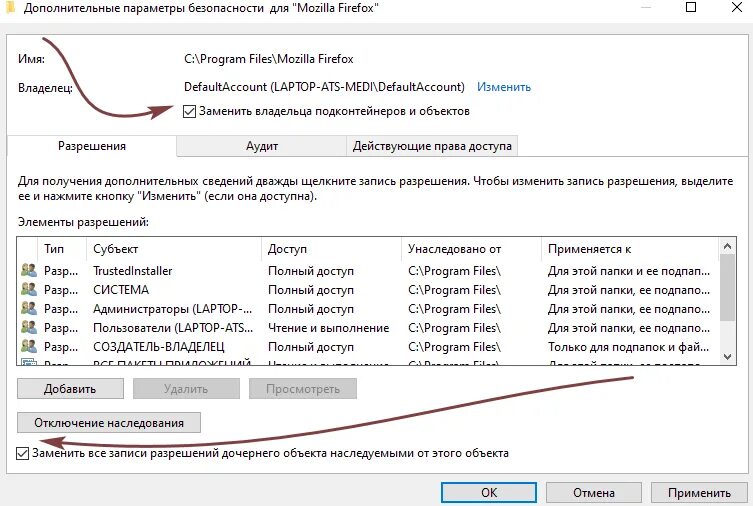Click the Отмена button
The width and height of the screenshot is (753, 506).
point(594,493)
